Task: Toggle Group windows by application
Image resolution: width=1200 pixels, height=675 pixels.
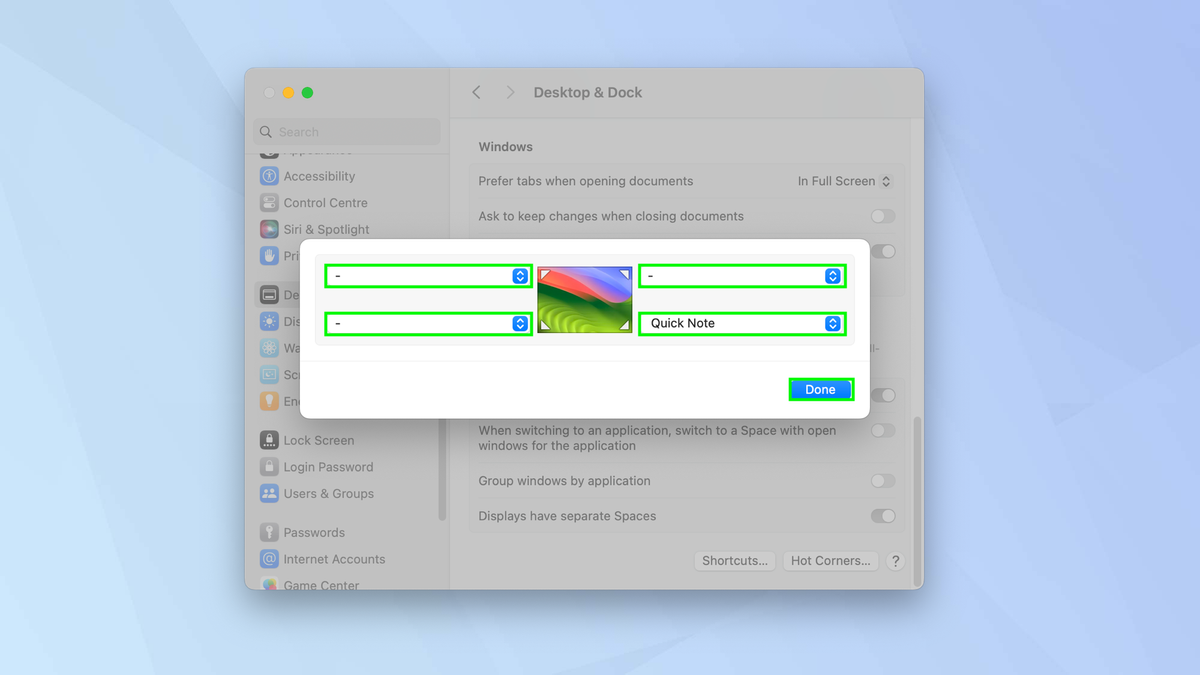Action: (x=882, y=481)
